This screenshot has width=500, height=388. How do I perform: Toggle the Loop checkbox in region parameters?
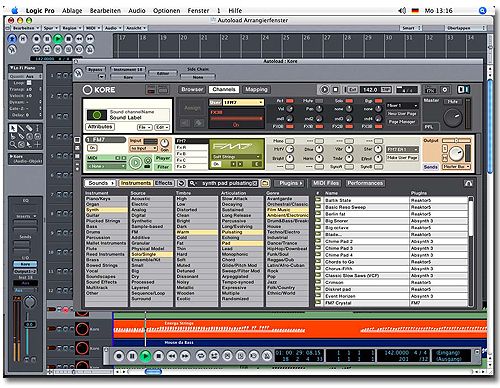click(x=29, y=83)
